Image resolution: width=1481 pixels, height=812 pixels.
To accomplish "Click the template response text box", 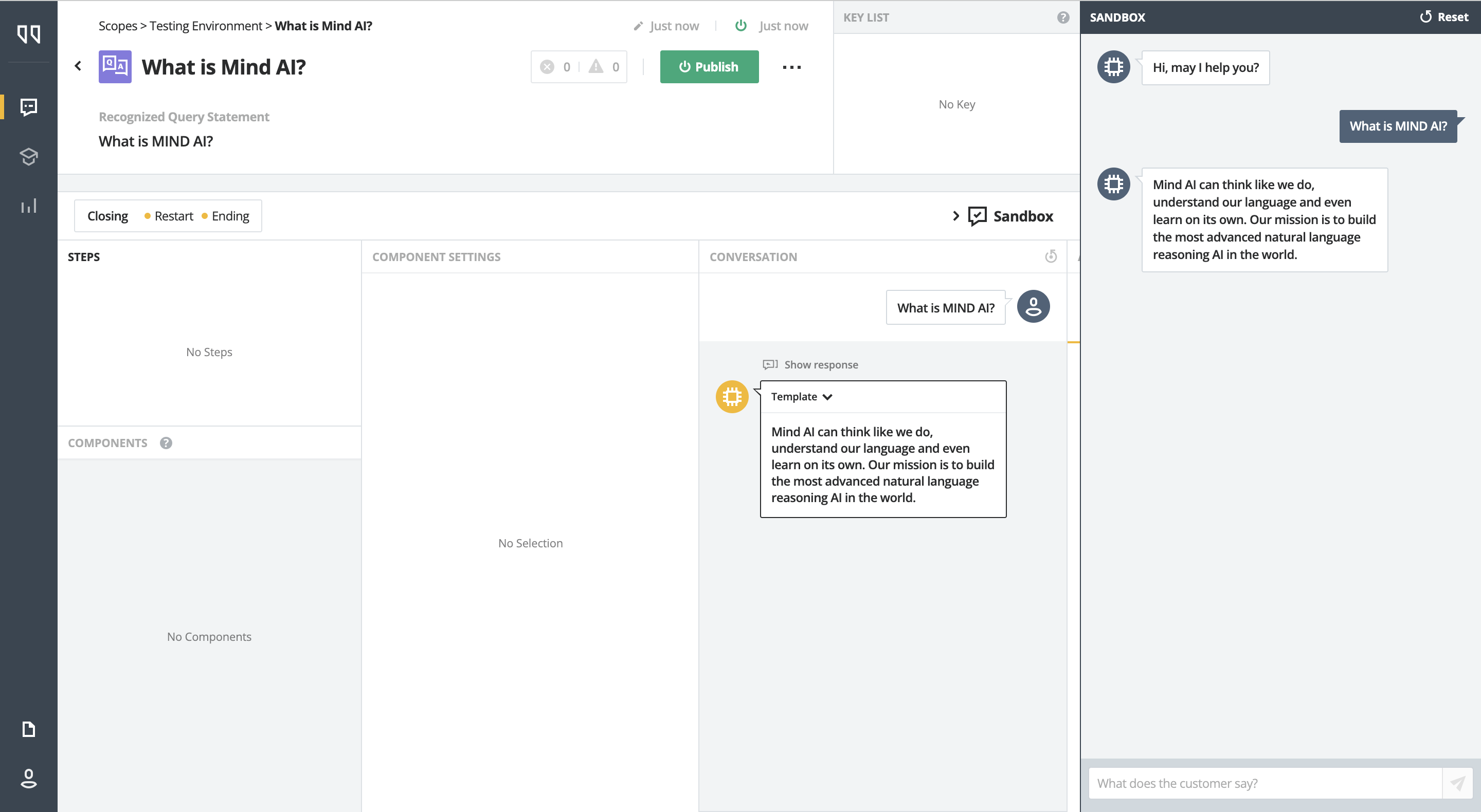I will 883,464.
